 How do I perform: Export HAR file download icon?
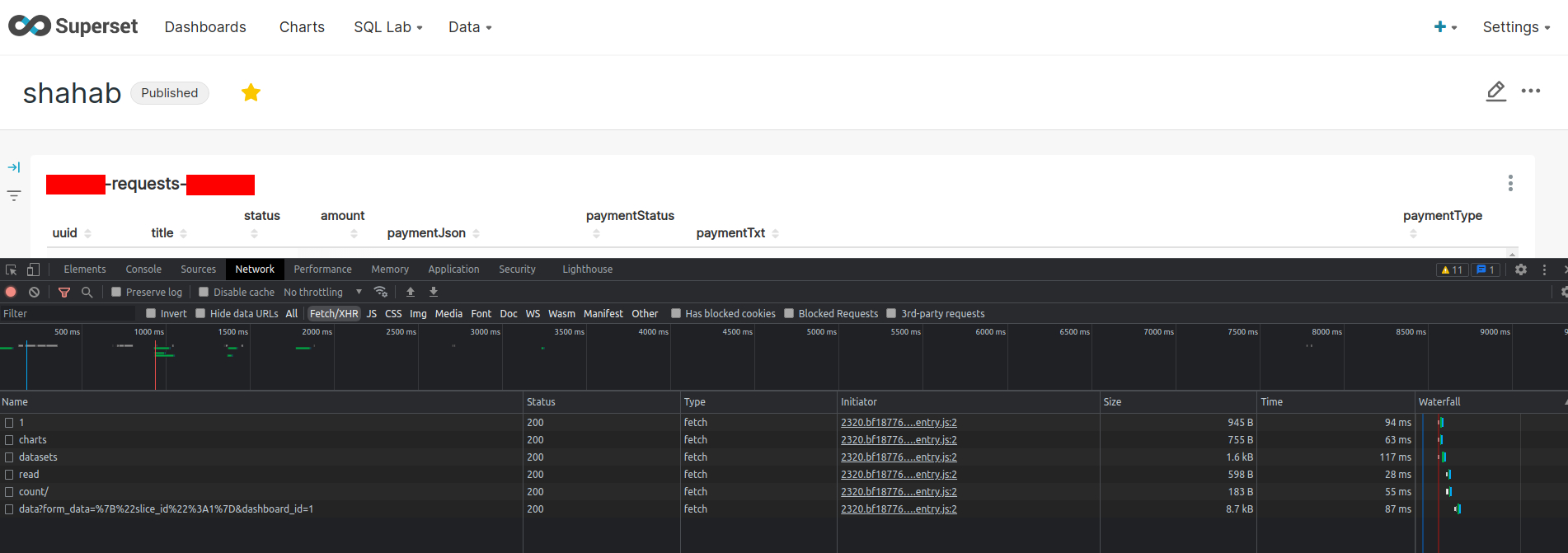pyautogui.click(x=434, y=292)
